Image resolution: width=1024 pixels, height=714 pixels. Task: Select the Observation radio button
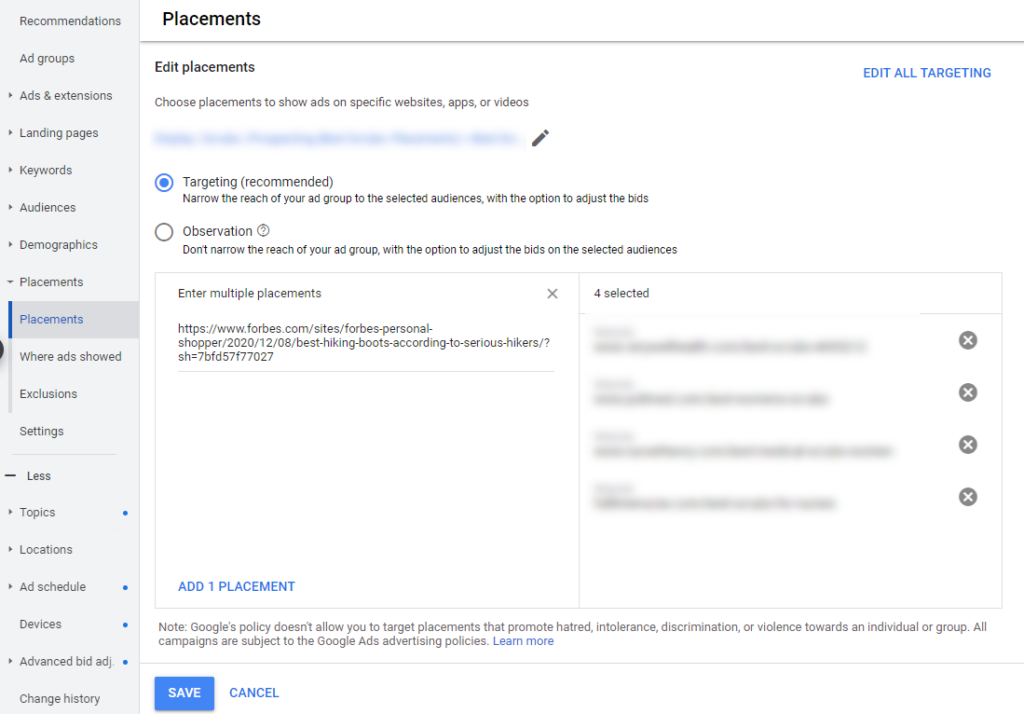tap(164, 232)
